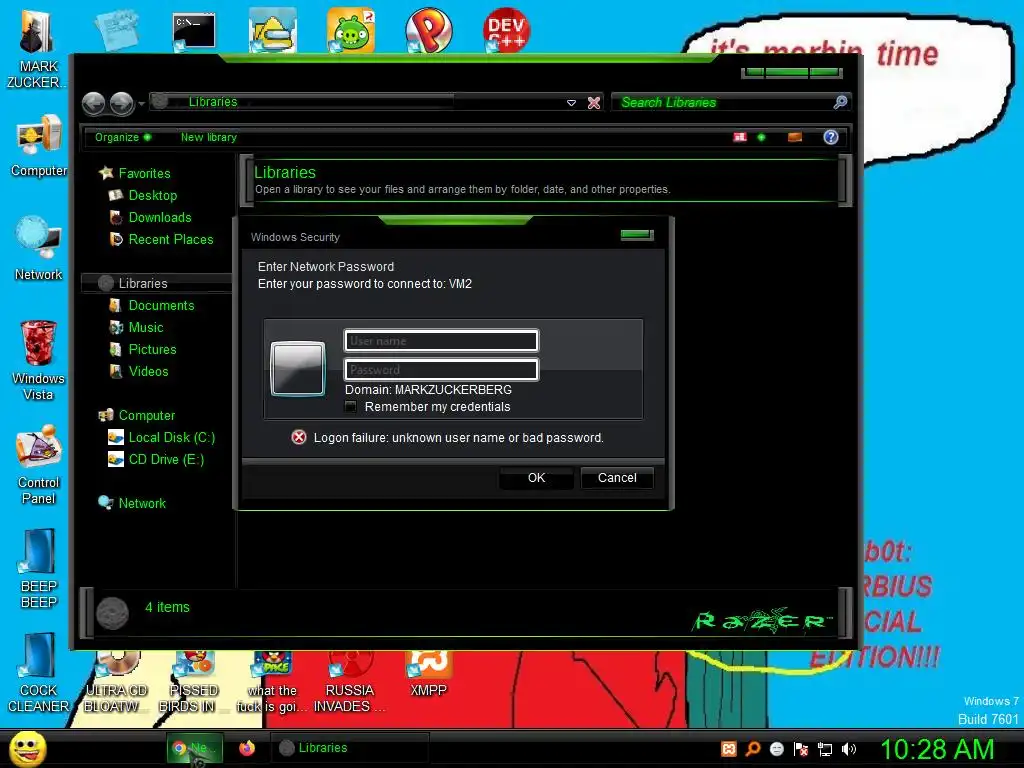Open the RUSSIA INVADES desktop shortcut
This screenshot has height=768, width=1024.
[x=349, y=682]
